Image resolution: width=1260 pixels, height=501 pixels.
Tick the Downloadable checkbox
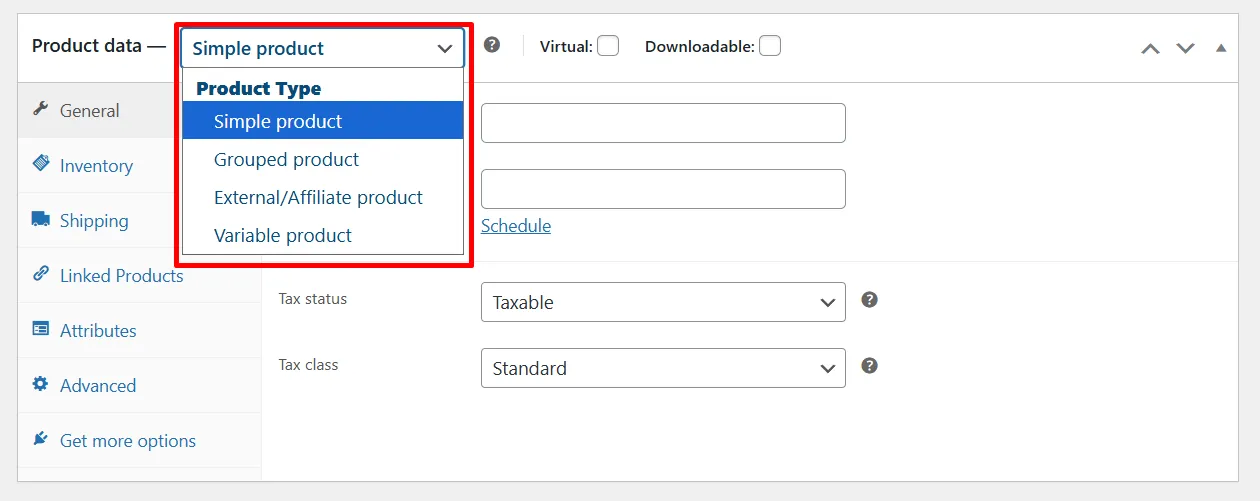point(770,46)
